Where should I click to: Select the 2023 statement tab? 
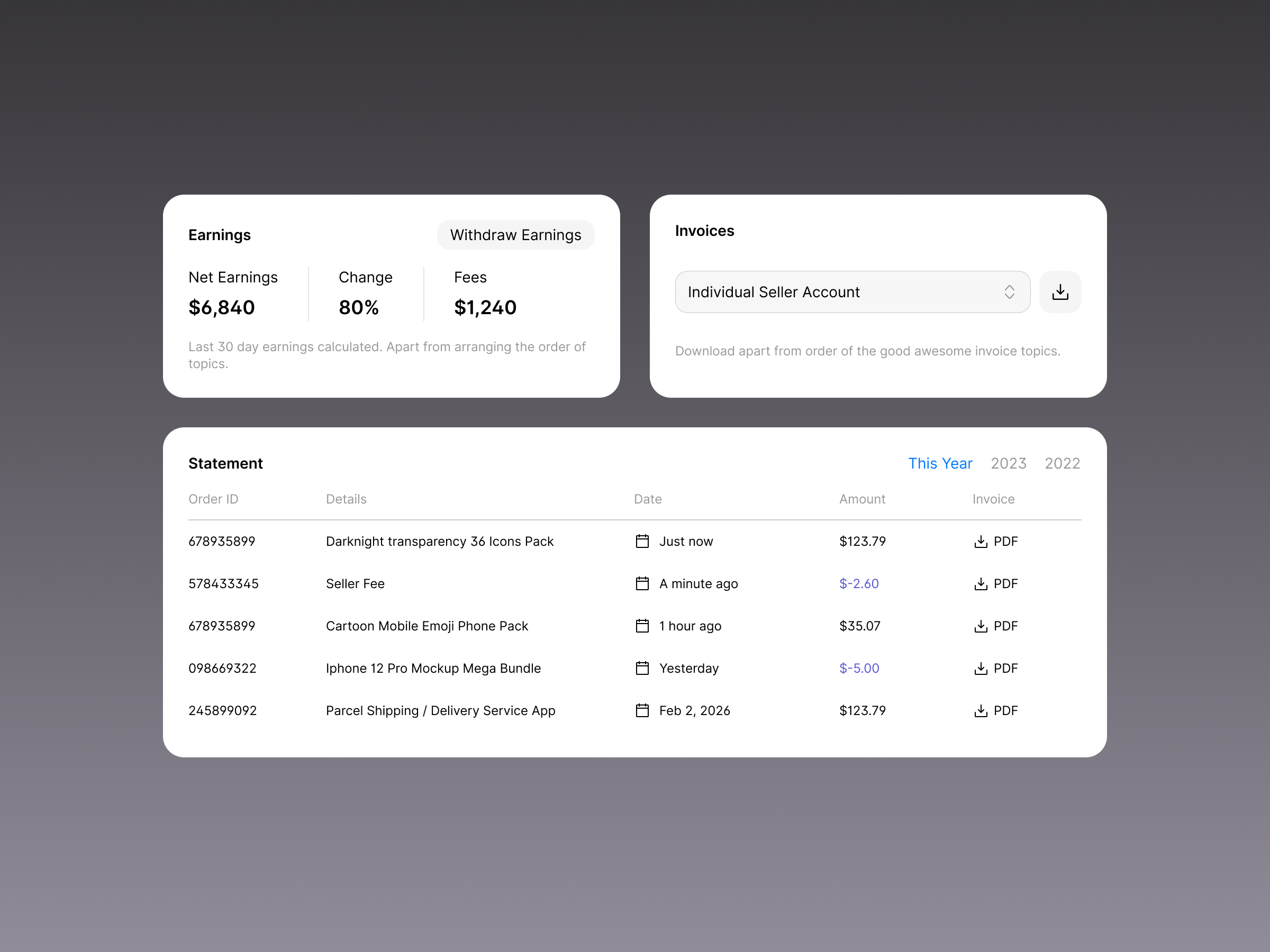click(1008, 463)
